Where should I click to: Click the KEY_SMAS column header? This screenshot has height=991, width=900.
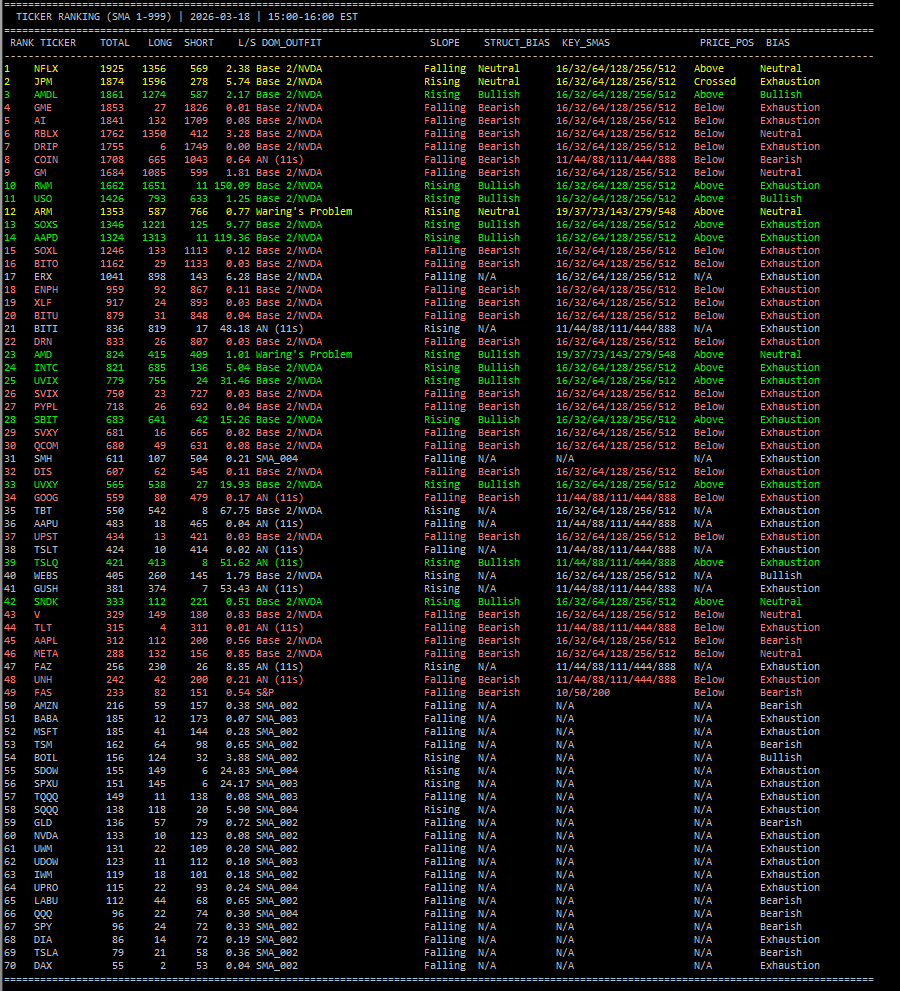coord(586,43)
